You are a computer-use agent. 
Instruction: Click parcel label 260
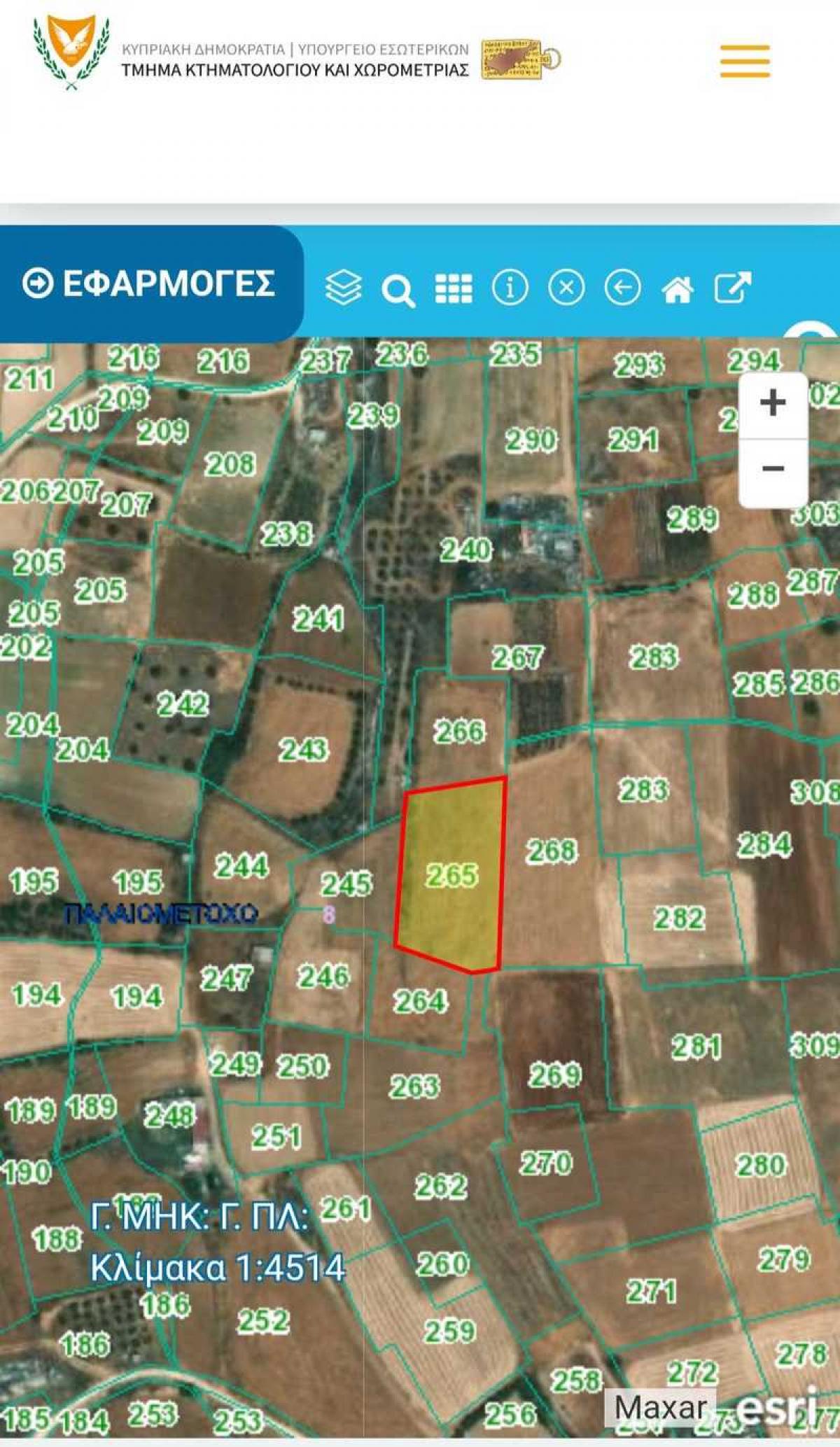pos(442,1264)
